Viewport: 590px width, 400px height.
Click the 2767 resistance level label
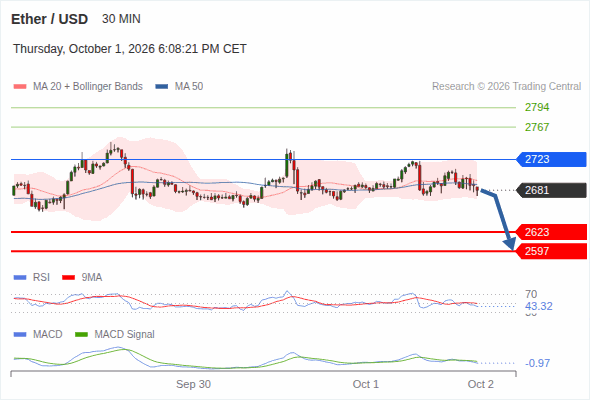537,127
